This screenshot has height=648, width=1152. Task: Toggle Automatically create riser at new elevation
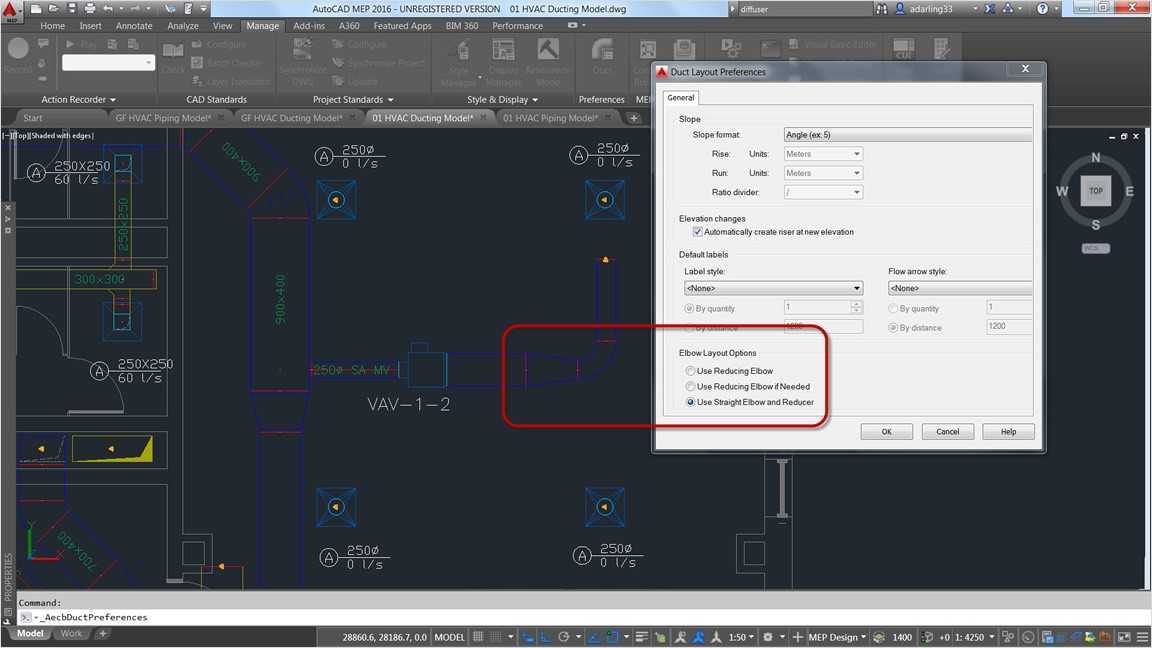tap(697, 231)
